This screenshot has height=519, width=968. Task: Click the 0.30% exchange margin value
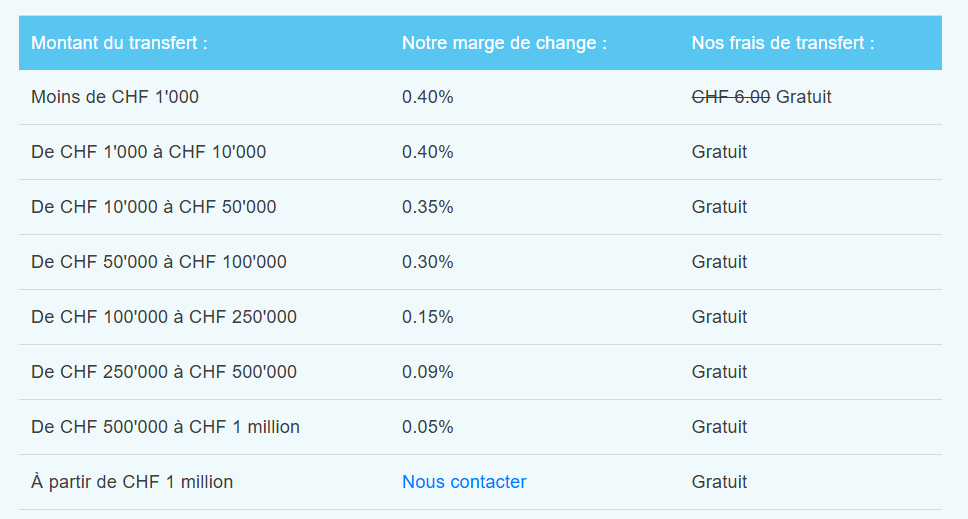click(428, 262)
